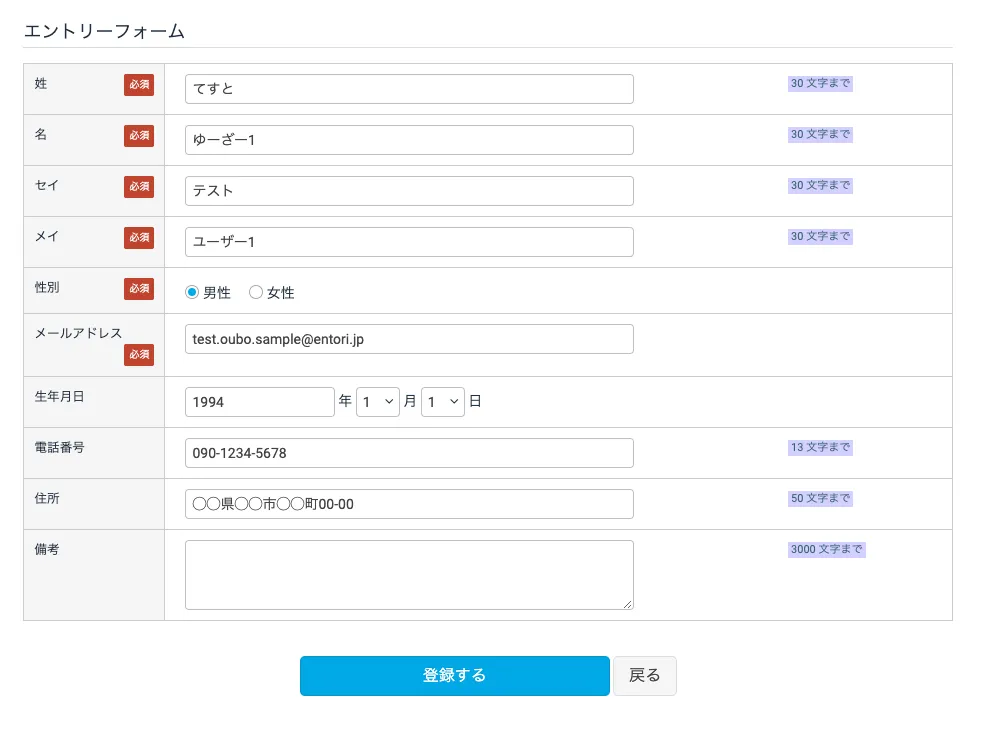Open the birth month (月) dropdown
This screenshot has width=983, height=732.
pyautogui.click(x=378, y=402)
